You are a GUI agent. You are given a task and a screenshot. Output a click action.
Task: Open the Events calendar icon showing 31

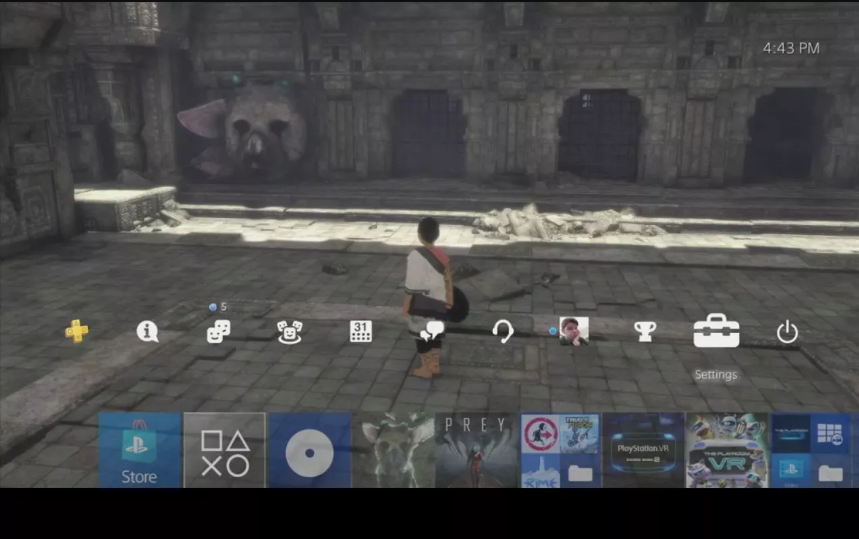click(360, 331)
